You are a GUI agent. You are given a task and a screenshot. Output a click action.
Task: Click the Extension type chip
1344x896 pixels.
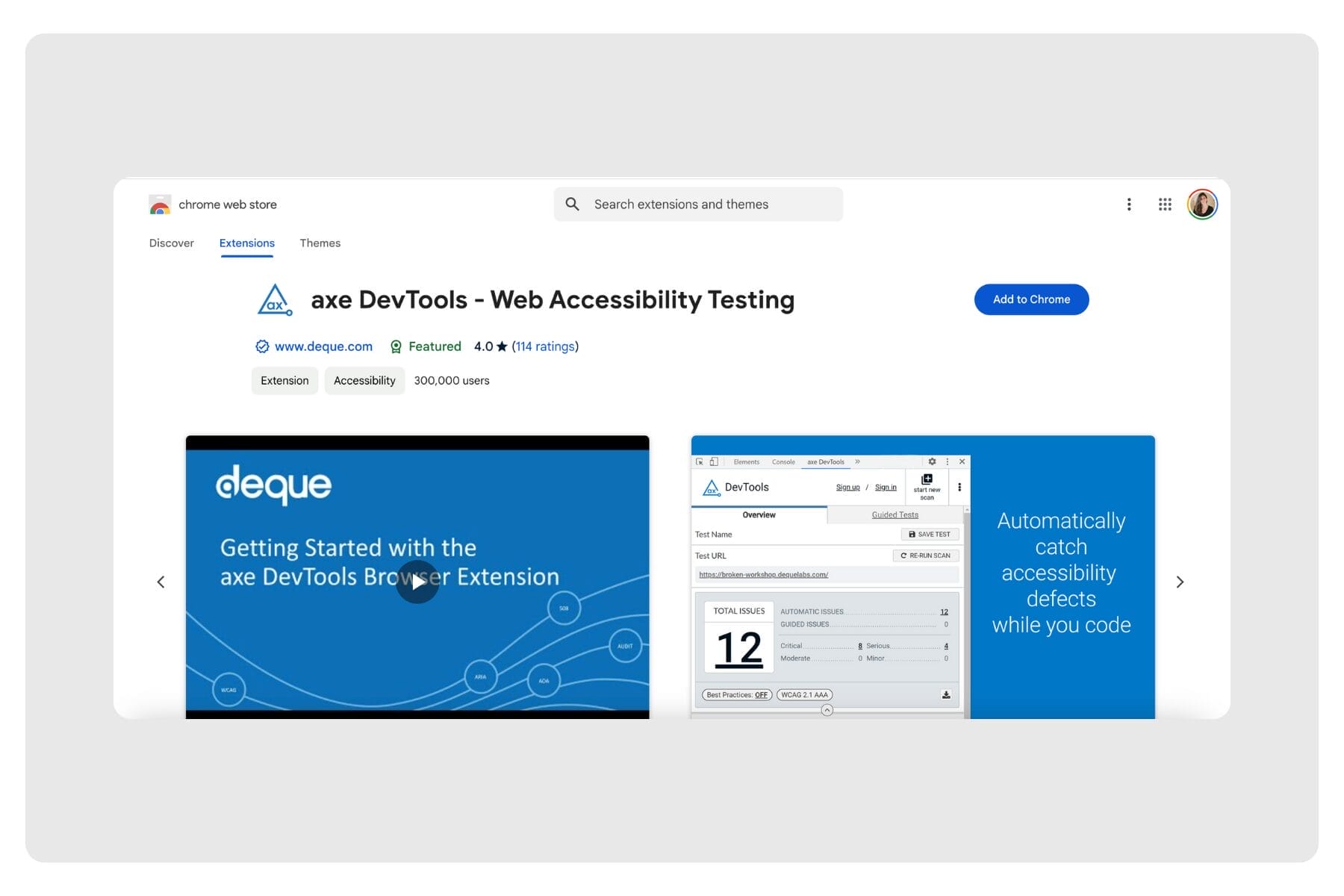coord(284,381)
